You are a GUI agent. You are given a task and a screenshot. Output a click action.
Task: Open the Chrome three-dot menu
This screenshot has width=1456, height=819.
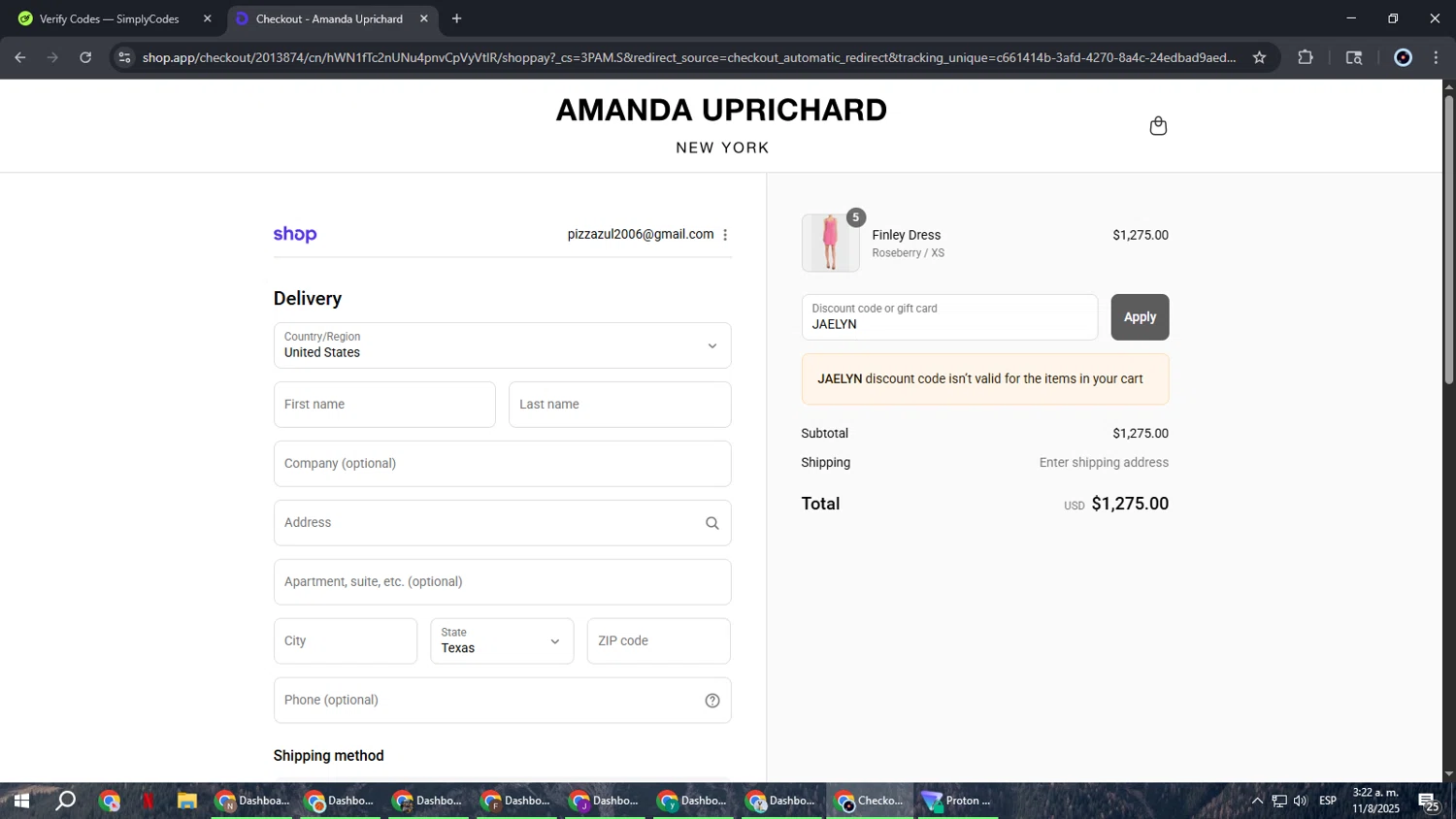pyautogui.click(x=1437, y=57)
